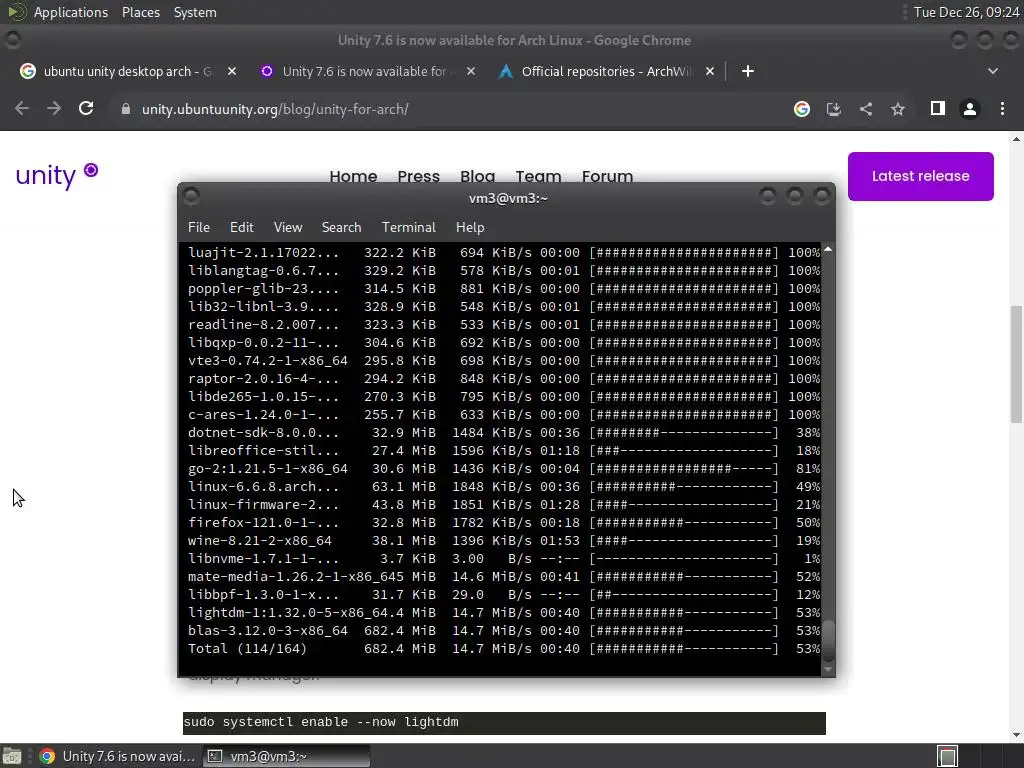Click the Chrome window menu button at top-left
Image resolution: width=1024 pixels, height=768 pixels.
click(x=12, y=40)
